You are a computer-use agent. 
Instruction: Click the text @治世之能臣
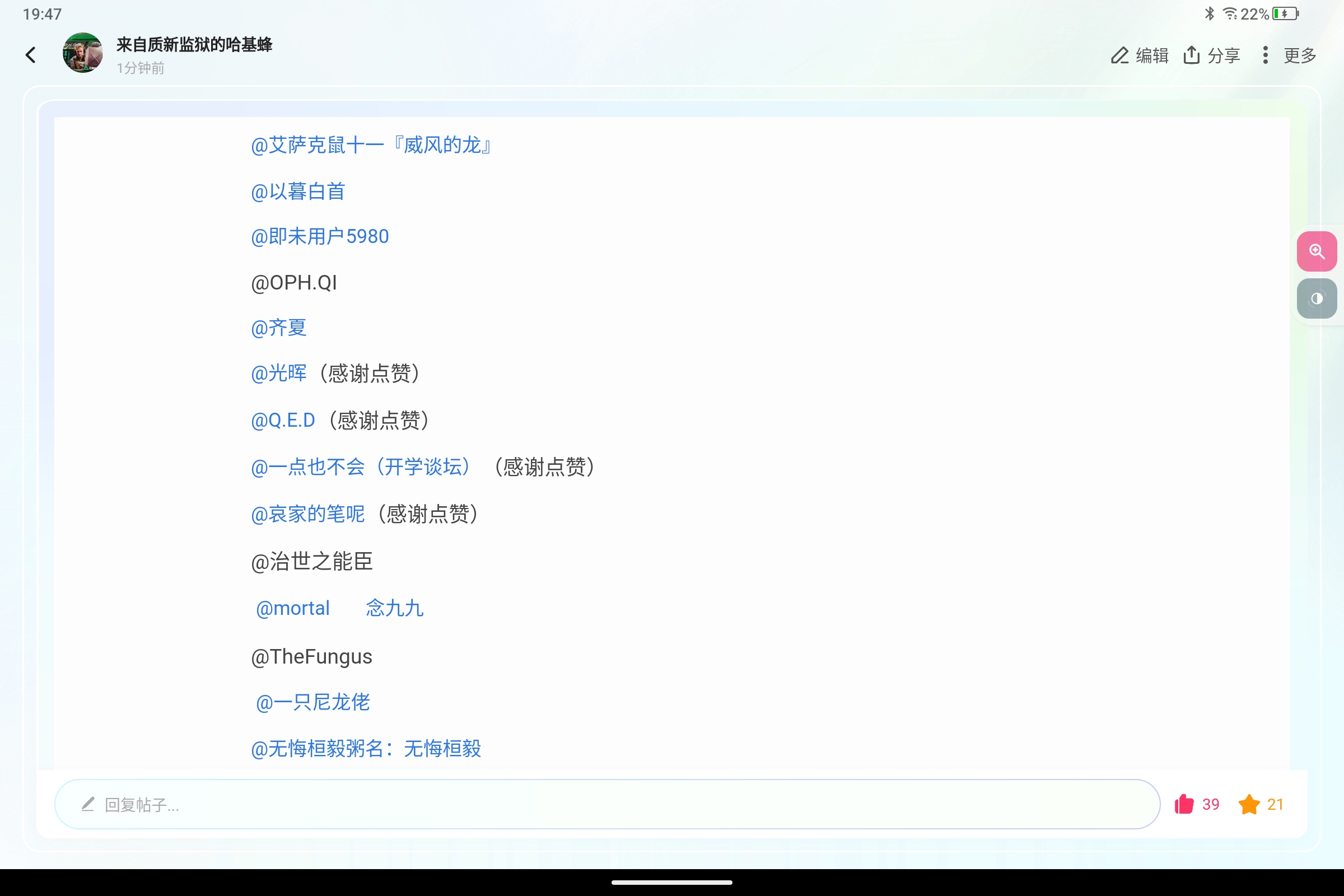coord(312,562)
